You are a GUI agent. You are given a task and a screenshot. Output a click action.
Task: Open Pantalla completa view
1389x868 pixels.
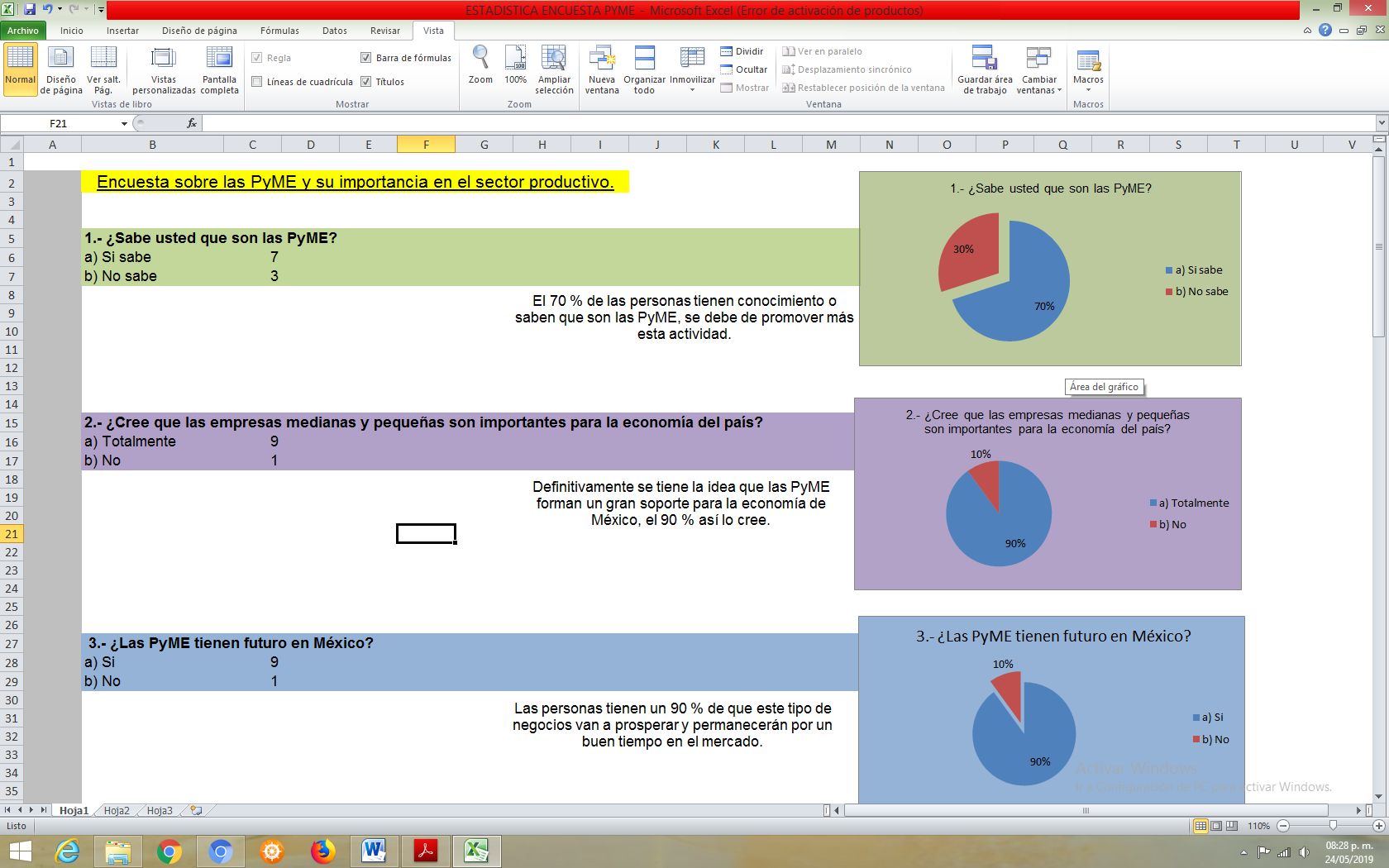[x=219, y=70]
